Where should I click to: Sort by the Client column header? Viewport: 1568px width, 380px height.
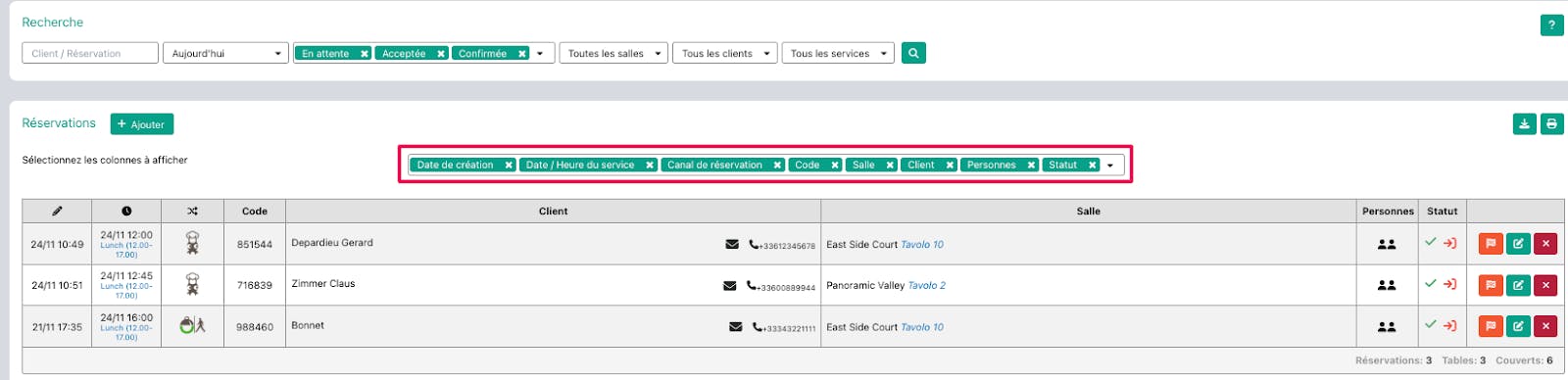pyautogui.click(x=553, y=212)
